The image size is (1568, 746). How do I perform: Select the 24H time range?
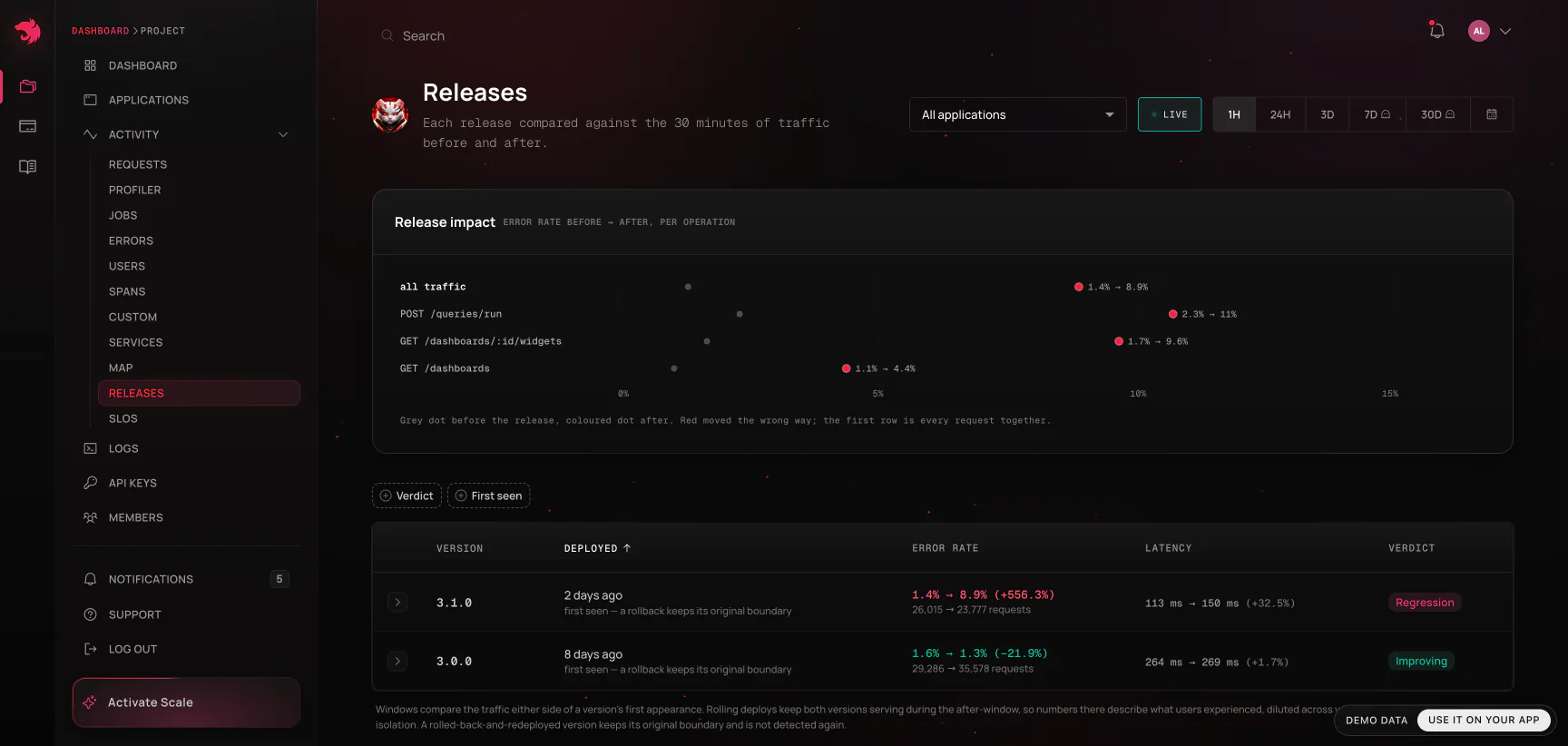click(1280, 114)
